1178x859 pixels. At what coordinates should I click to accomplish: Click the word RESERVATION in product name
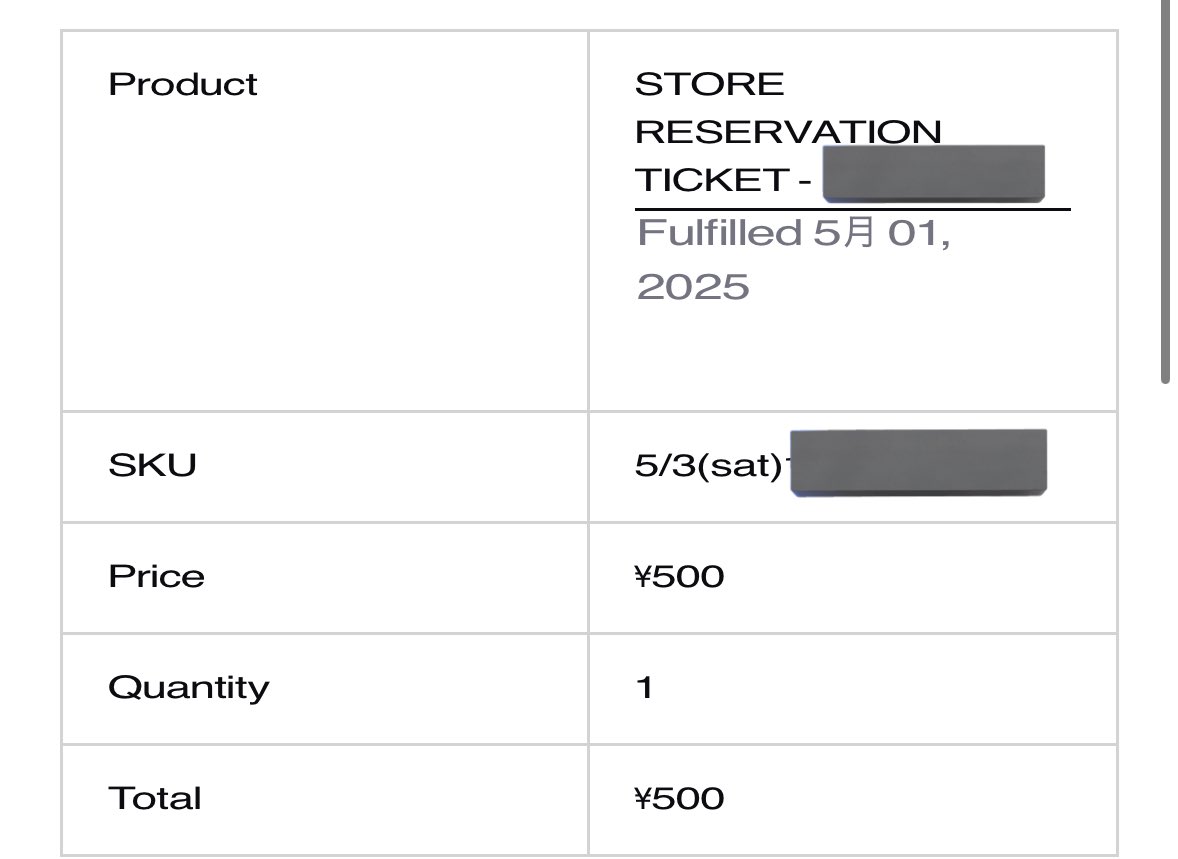click(787, 132)
